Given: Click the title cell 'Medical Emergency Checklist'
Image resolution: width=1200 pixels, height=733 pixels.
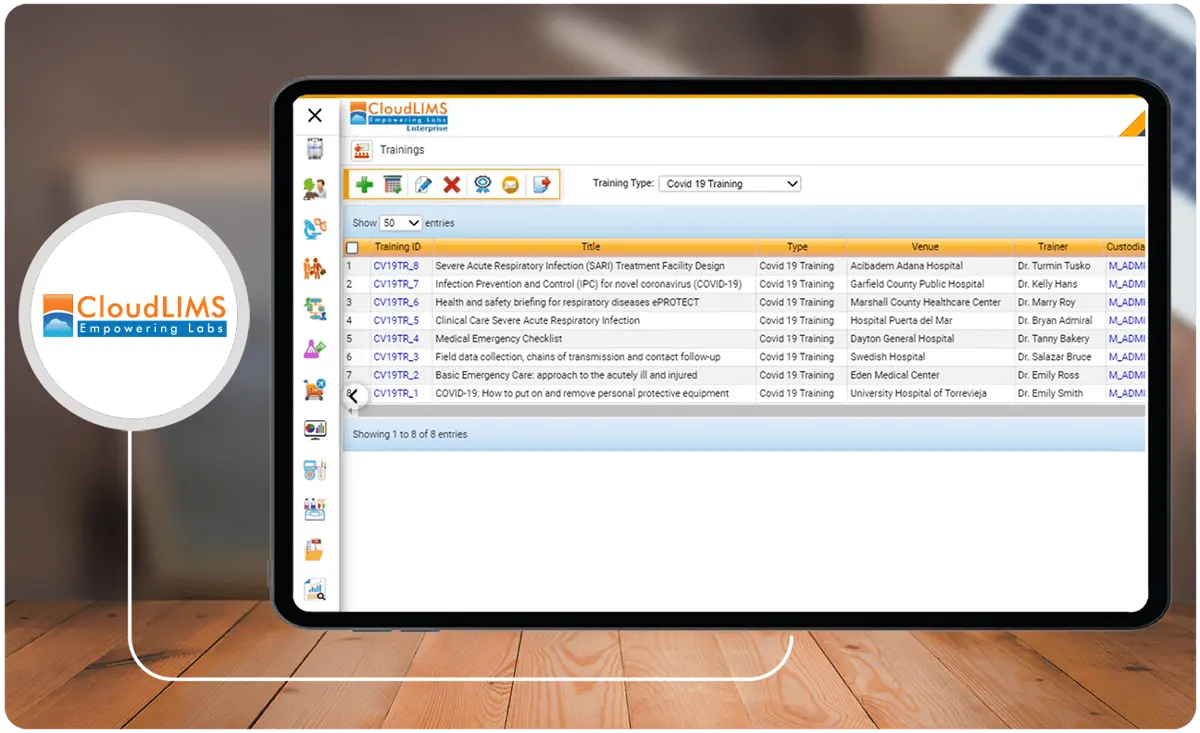Looking at the screenshot, I should pos(498,338).
